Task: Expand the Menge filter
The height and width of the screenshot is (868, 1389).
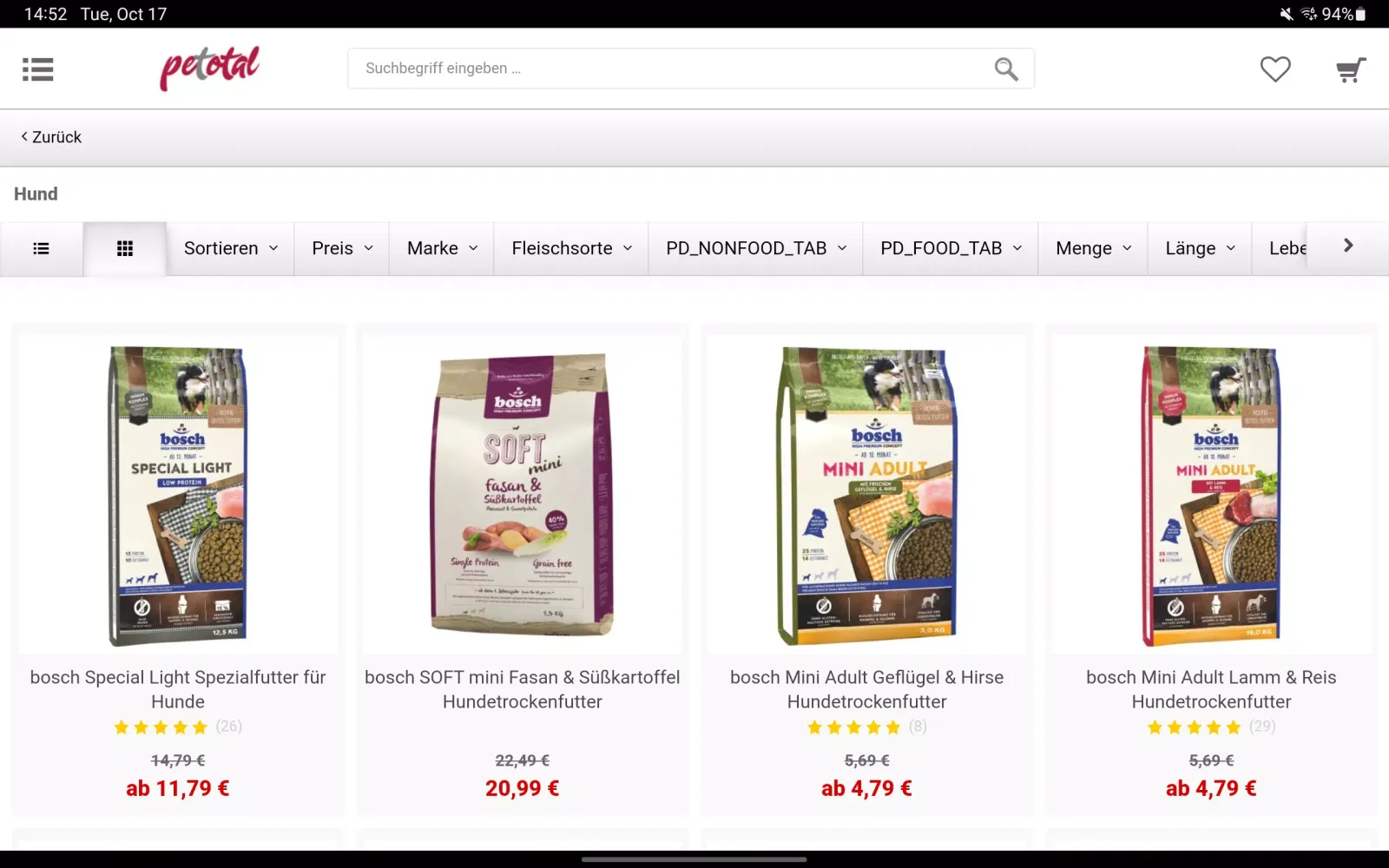Action: [x=1093, y=248]
